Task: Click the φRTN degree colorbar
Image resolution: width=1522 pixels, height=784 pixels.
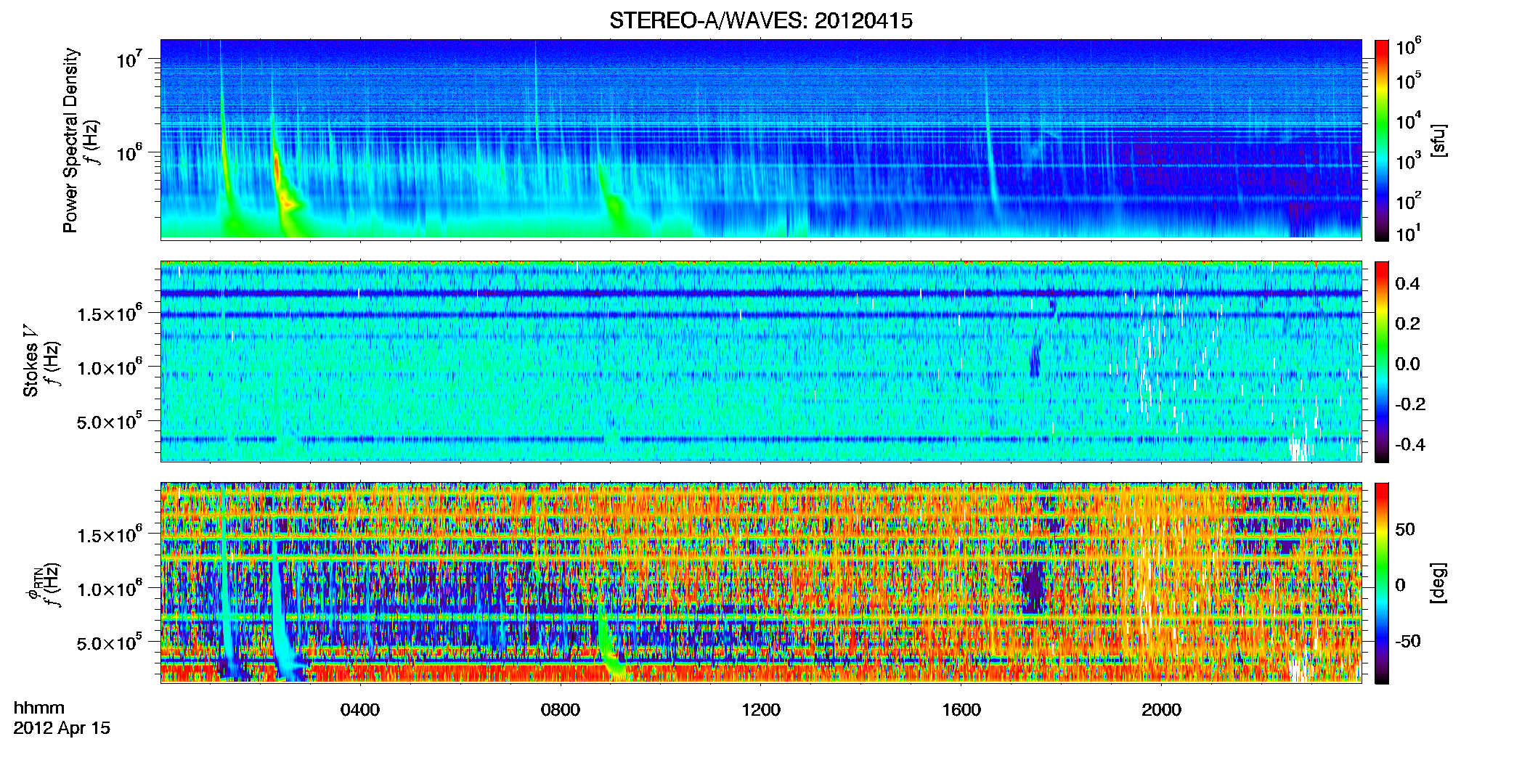Action: (x=1382, y=583)
